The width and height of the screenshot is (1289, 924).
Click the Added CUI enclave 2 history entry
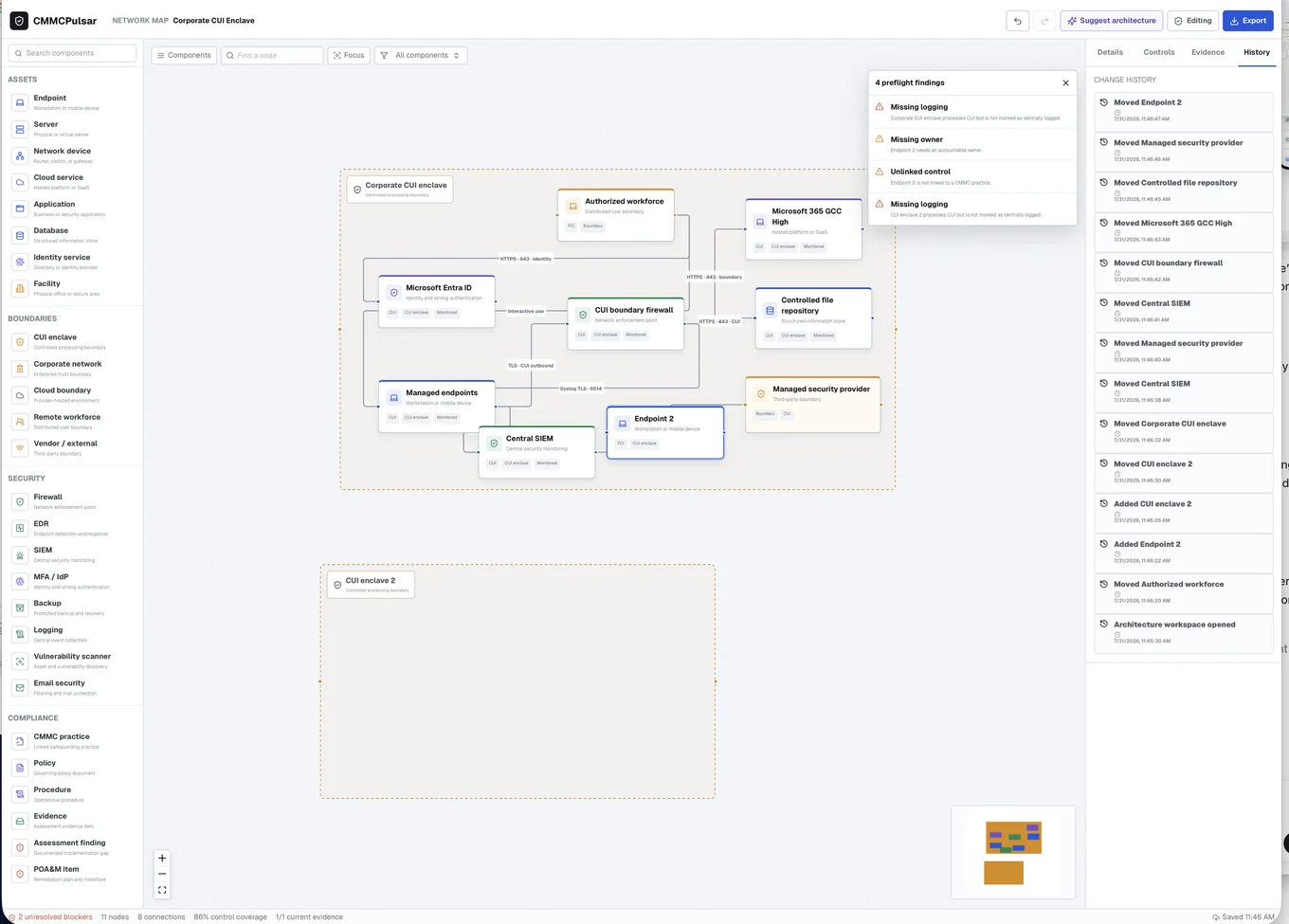point(1184,513)
